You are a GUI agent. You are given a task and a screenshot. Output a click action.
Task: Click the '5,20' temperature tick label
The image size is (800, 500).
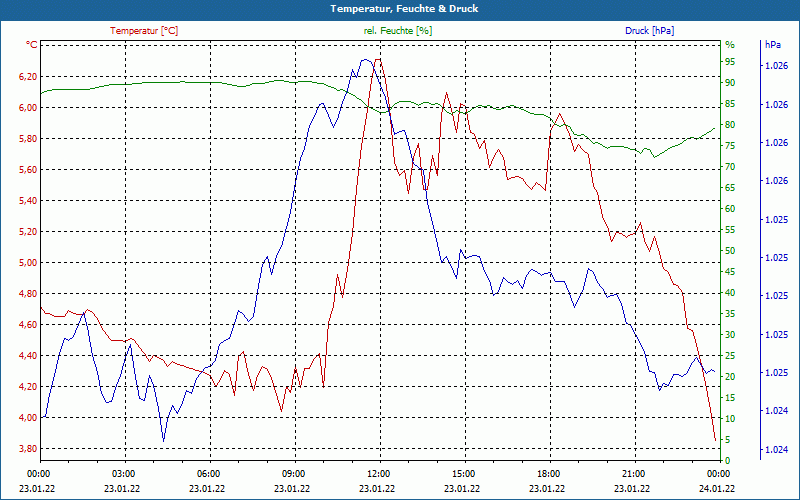[x=28, y=232]
